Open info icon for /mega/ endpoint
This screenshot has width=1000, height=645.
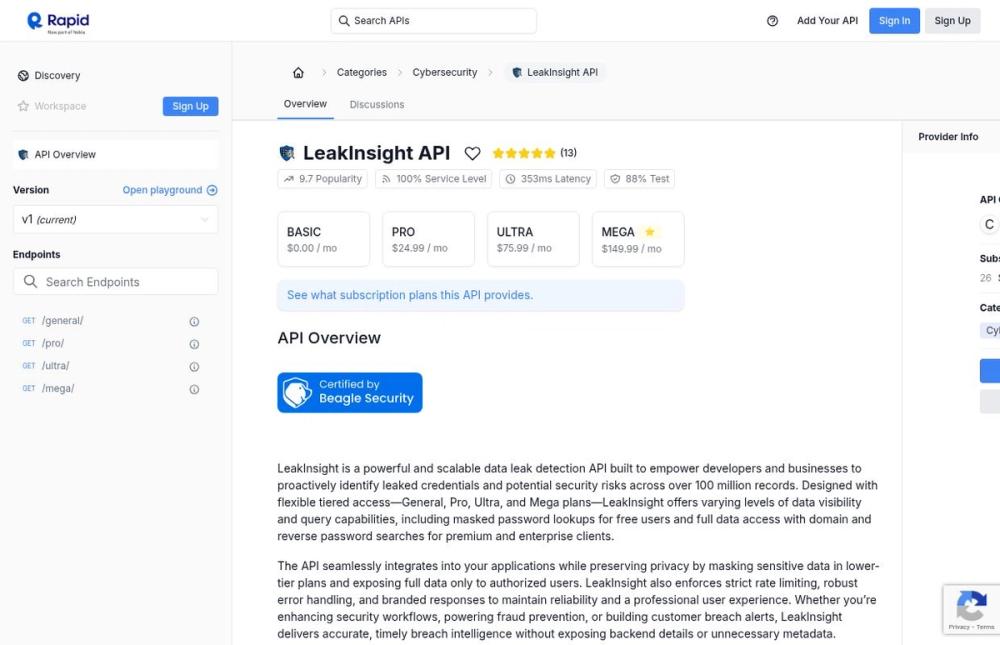pyautogui.click(x=195, y=389)
